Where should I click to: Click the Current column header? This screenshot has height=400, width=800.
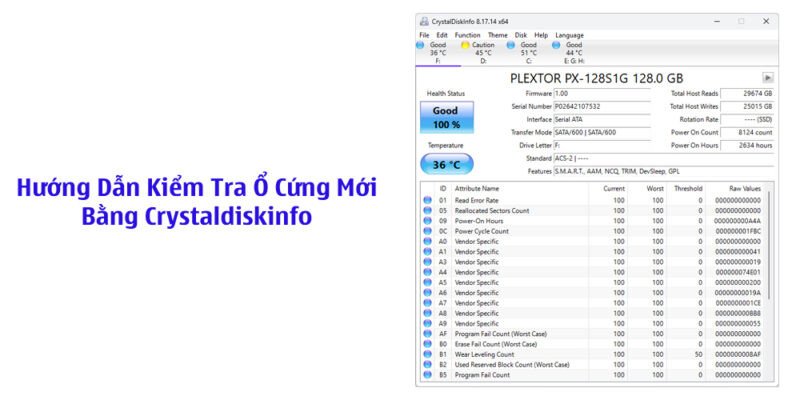click(x=608, y=188)
